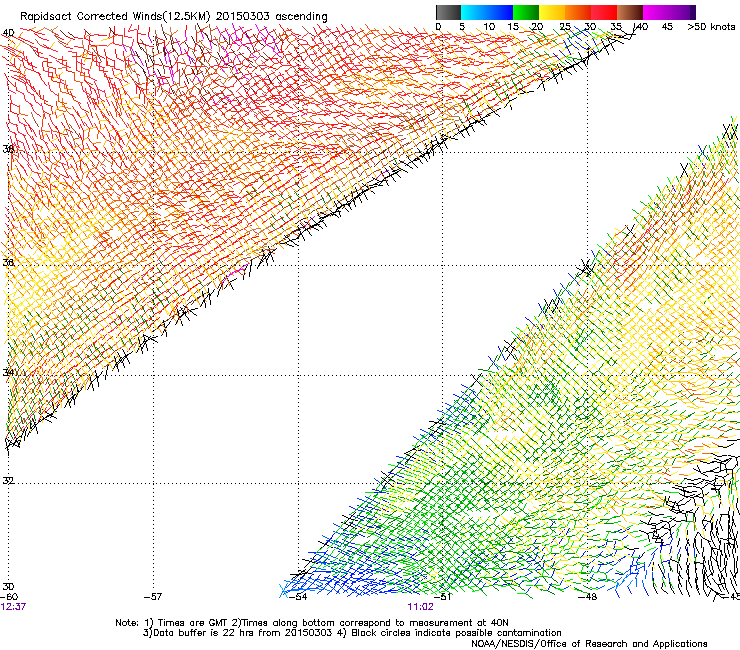Click the chart title 'Rapidscat Corrected Winds(12.5KM) 20150303 ascending'
The image size is (740, 650).
pos(174,17)
